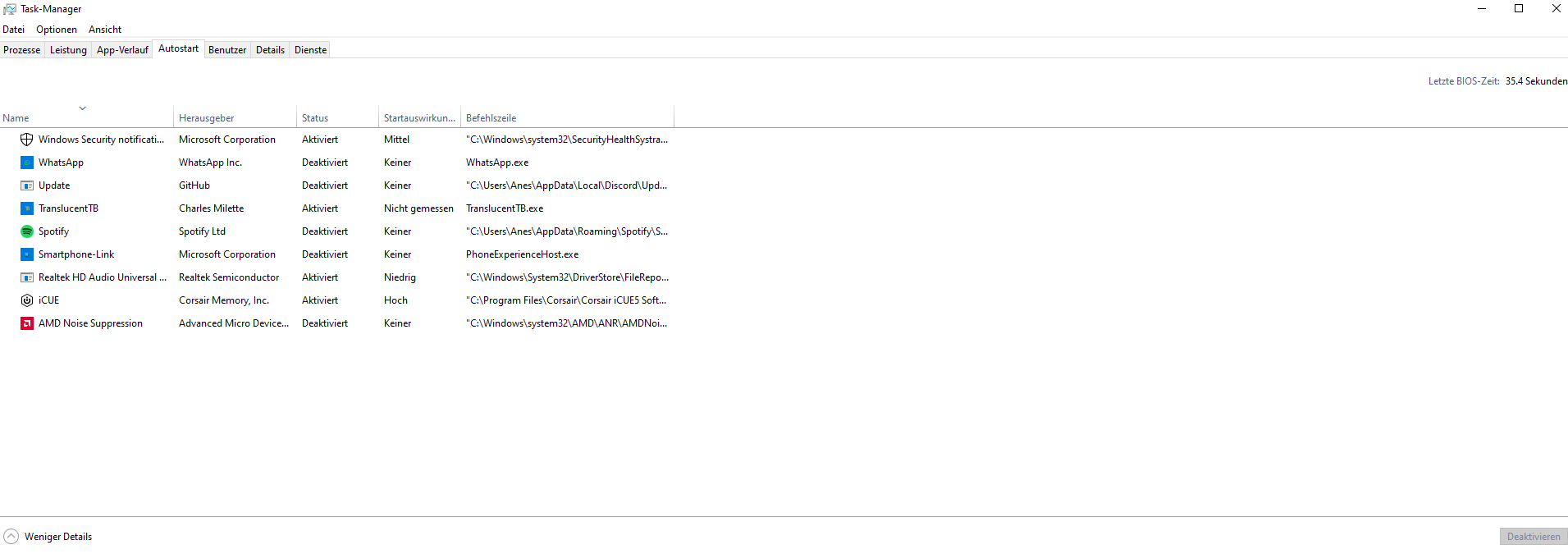The width and height of the screenshot is (1568, 554).
Task: Collapse view using Weniger Details arrow icon
Action: (11, 537)
